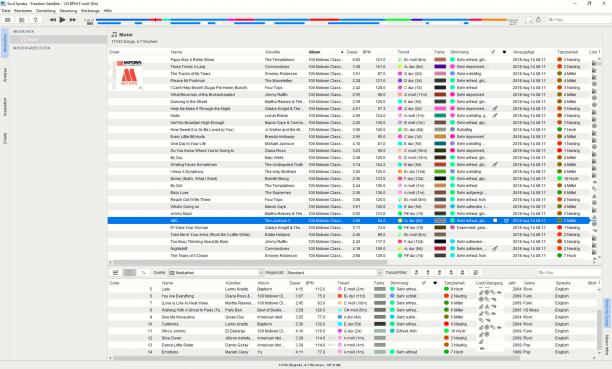The width and height of the screenshot is (612, 369).
Task: Sort the upper table by the BPM column
Action: [x=366, y=52]
